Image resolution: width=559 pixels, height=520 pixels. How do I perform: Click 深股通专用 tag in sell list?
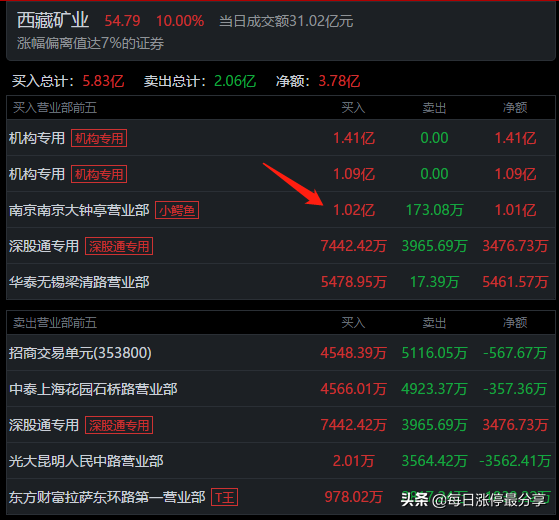119,425
